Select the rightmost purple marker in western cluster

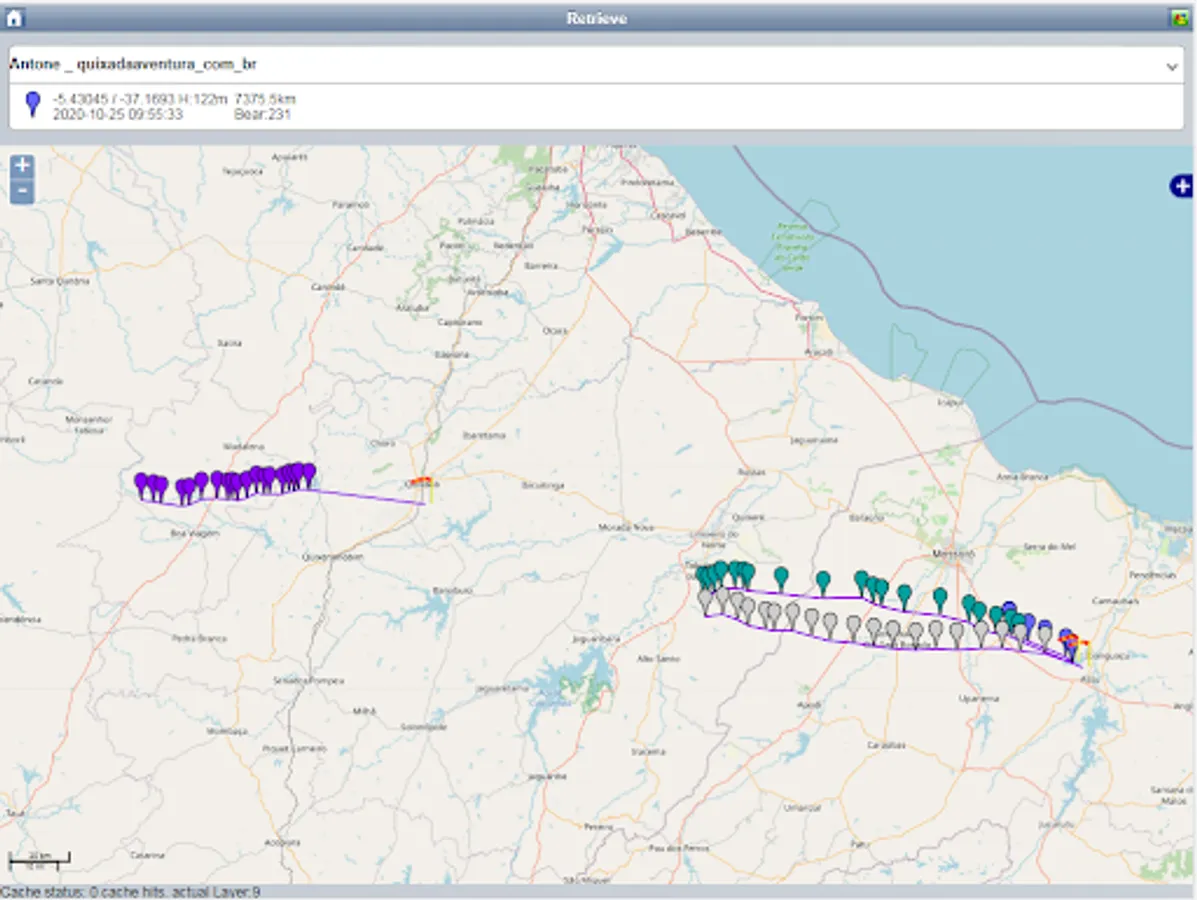pyautogui.click(x=309, y=471)
